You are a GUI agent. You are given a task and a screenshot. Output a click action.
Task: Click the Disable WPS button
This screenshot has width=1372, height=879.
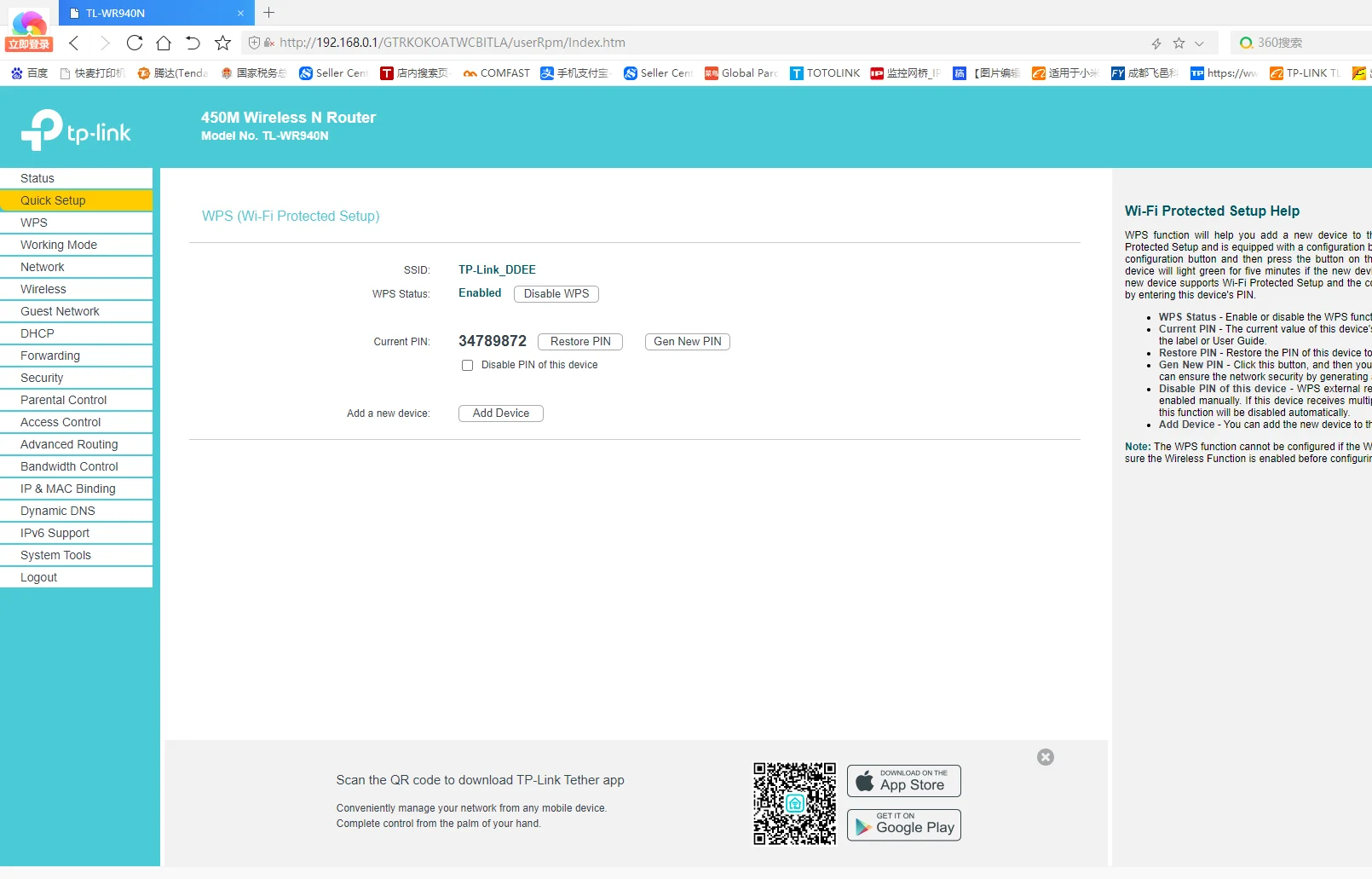pyautogui.click(x=556, y=294)
